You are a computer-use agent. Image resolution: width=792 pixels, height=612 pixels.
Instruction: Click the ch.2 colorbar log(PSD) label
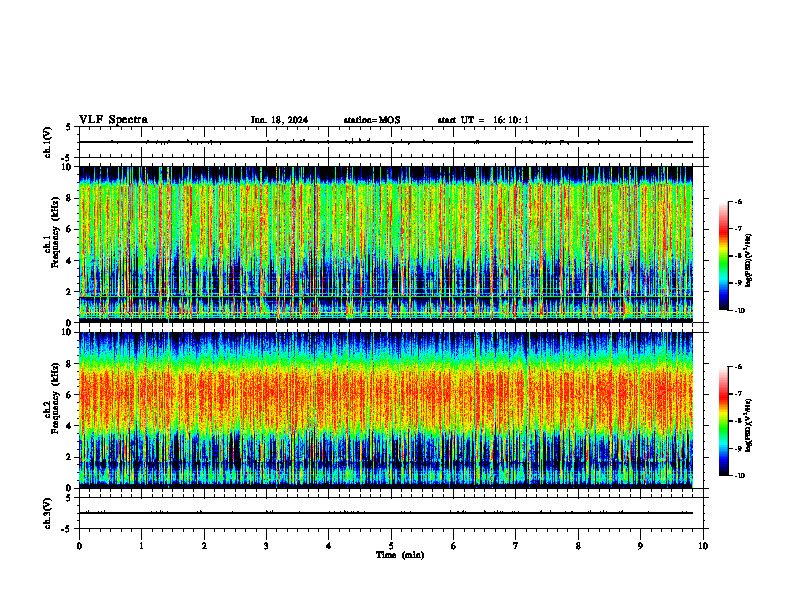[748, 425]
